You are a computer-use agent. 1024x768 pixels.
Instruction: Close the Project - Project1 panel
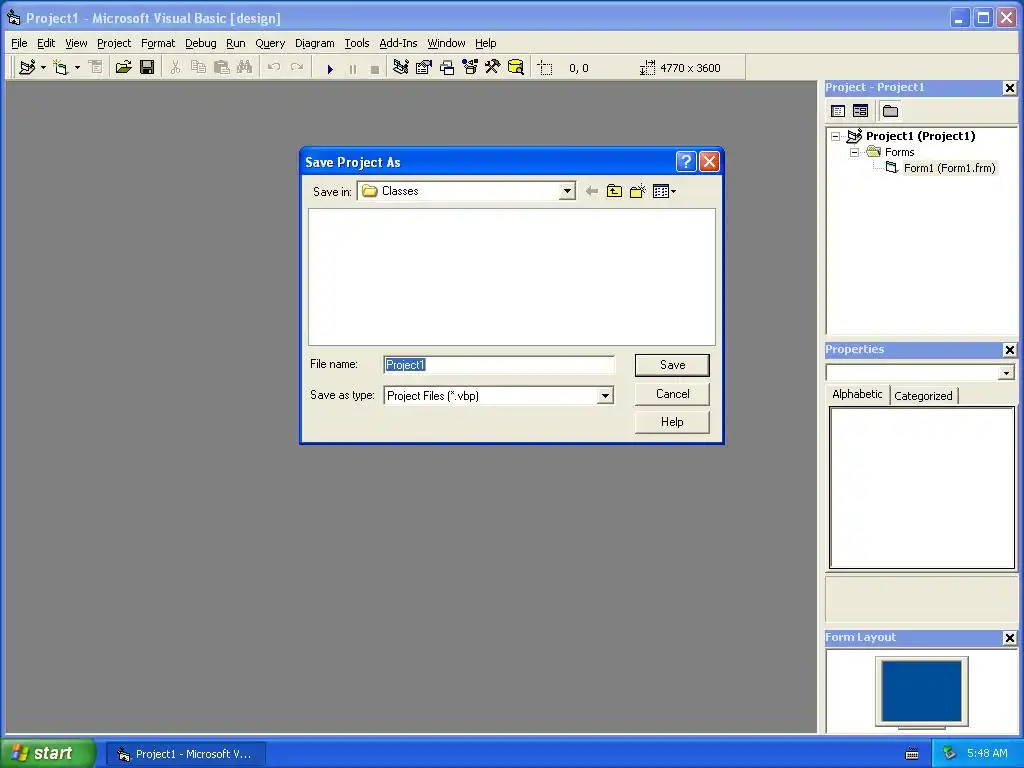point(1010,88)
